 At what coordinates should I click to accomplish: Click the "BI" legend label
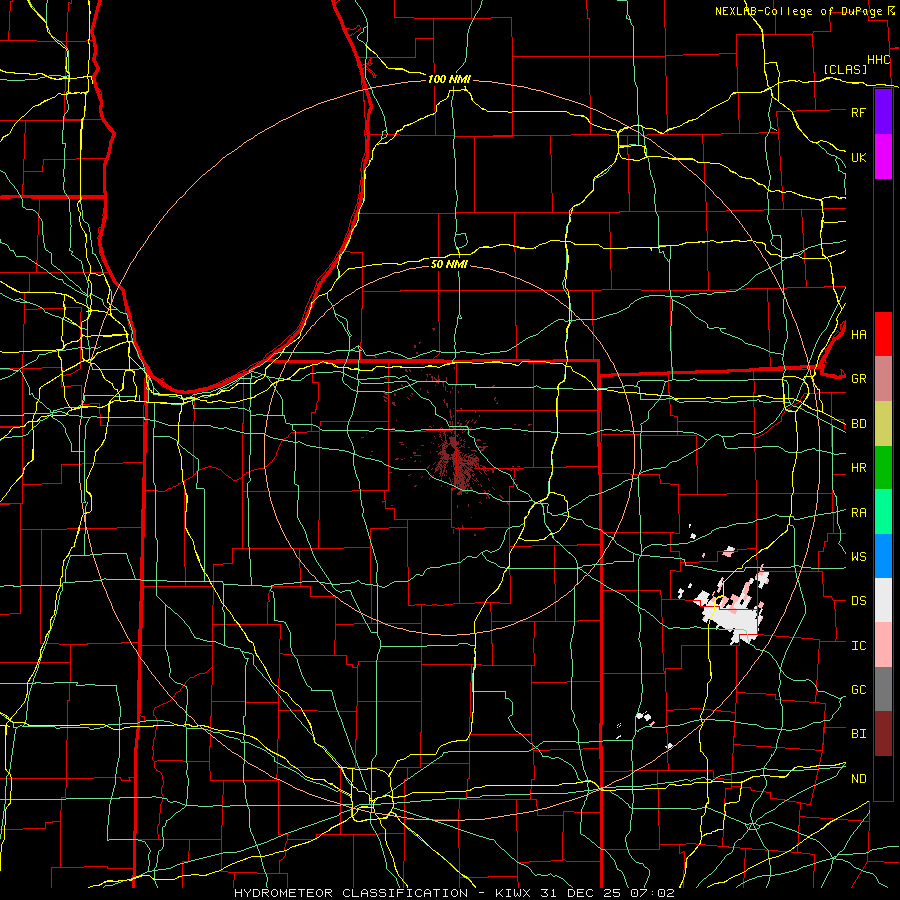pos(858,734)
